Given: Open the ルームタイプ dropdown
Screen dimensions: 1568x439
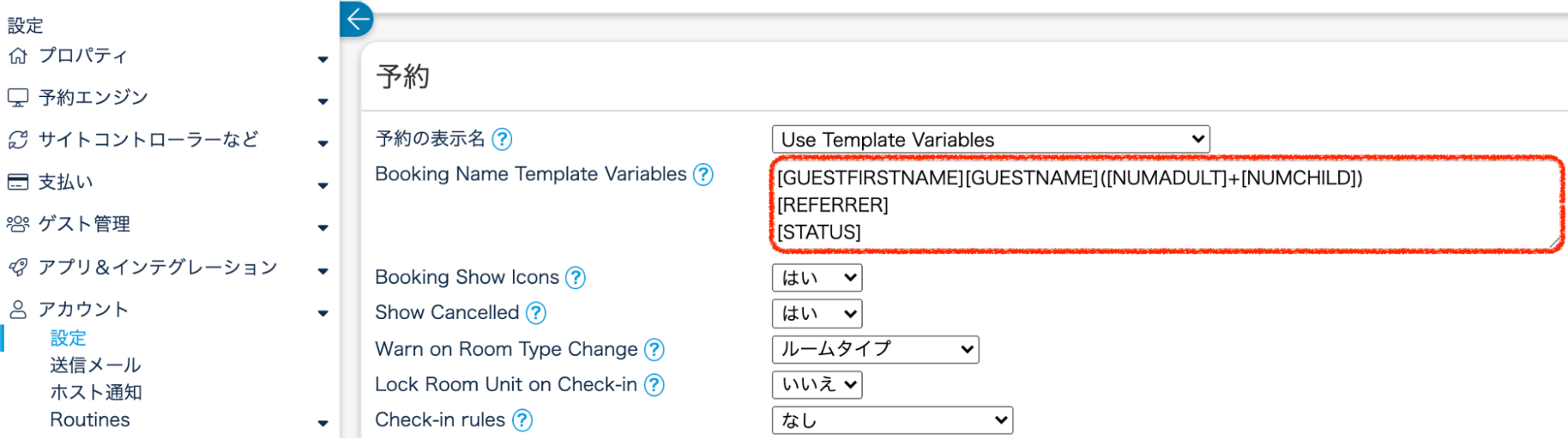Looking at the screenshot, I should 875,349.
